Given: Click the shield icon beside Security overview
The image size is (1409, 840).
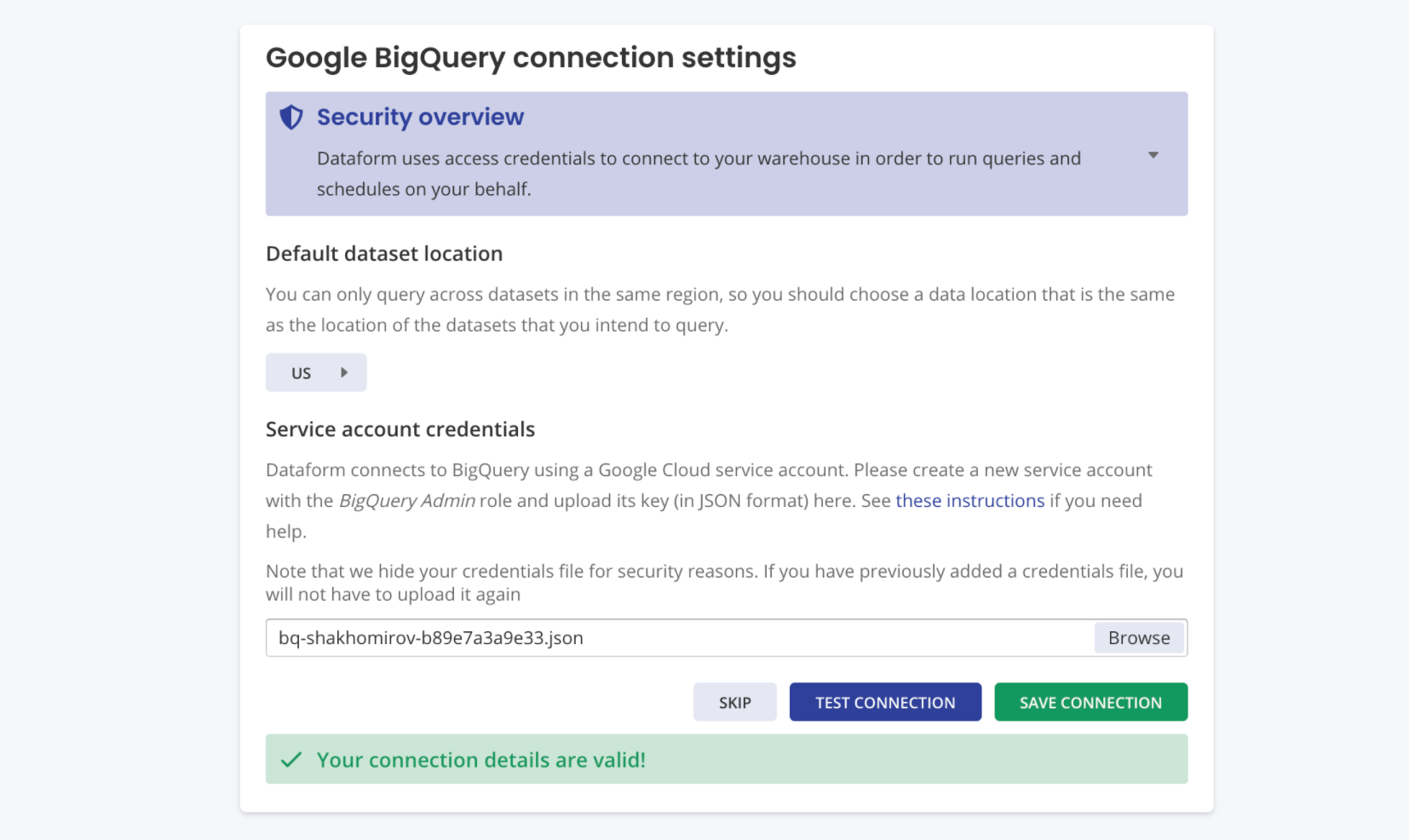Looking at the screenshot, I should pos(291,118).
